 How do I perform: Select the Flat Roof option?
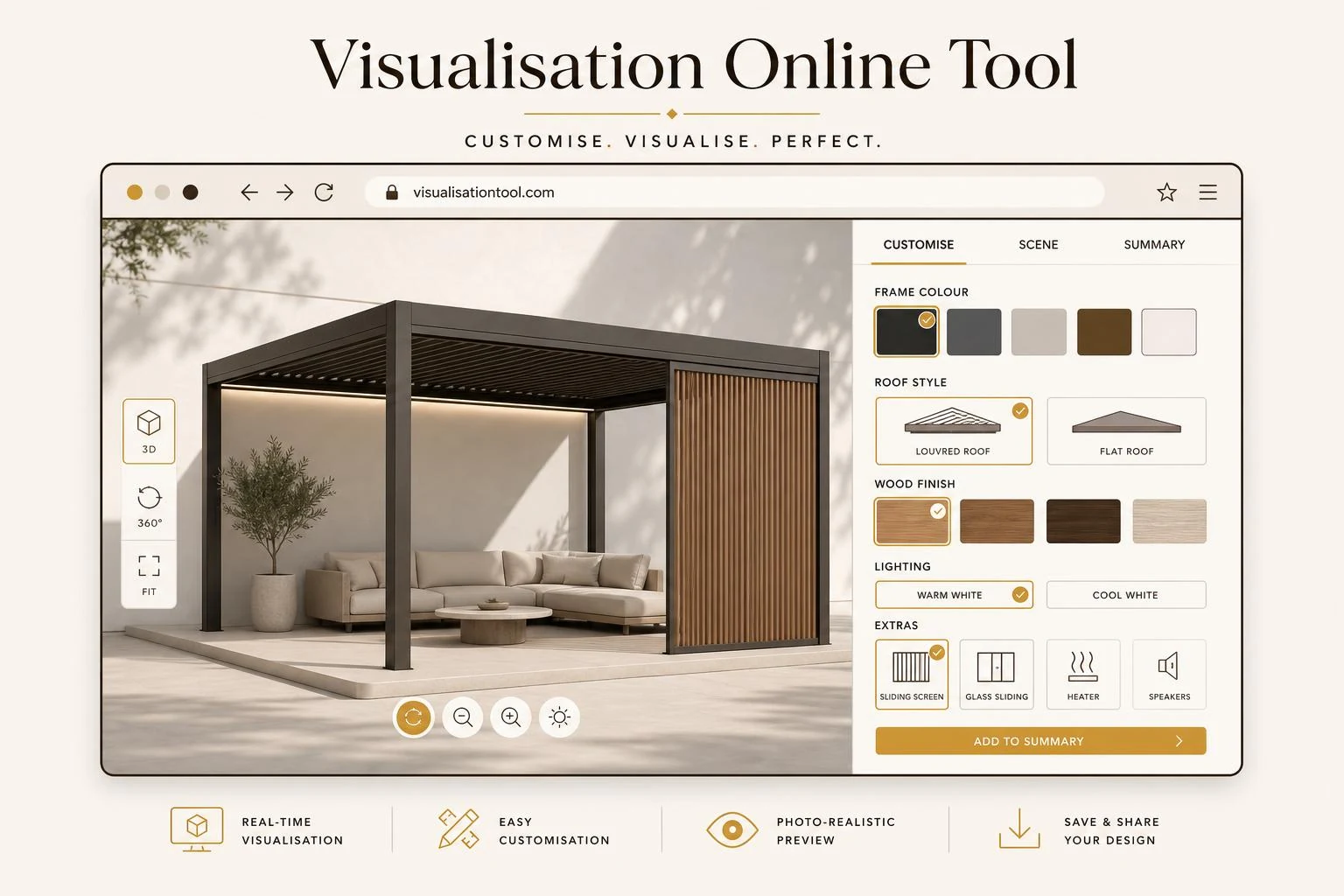1126,430
